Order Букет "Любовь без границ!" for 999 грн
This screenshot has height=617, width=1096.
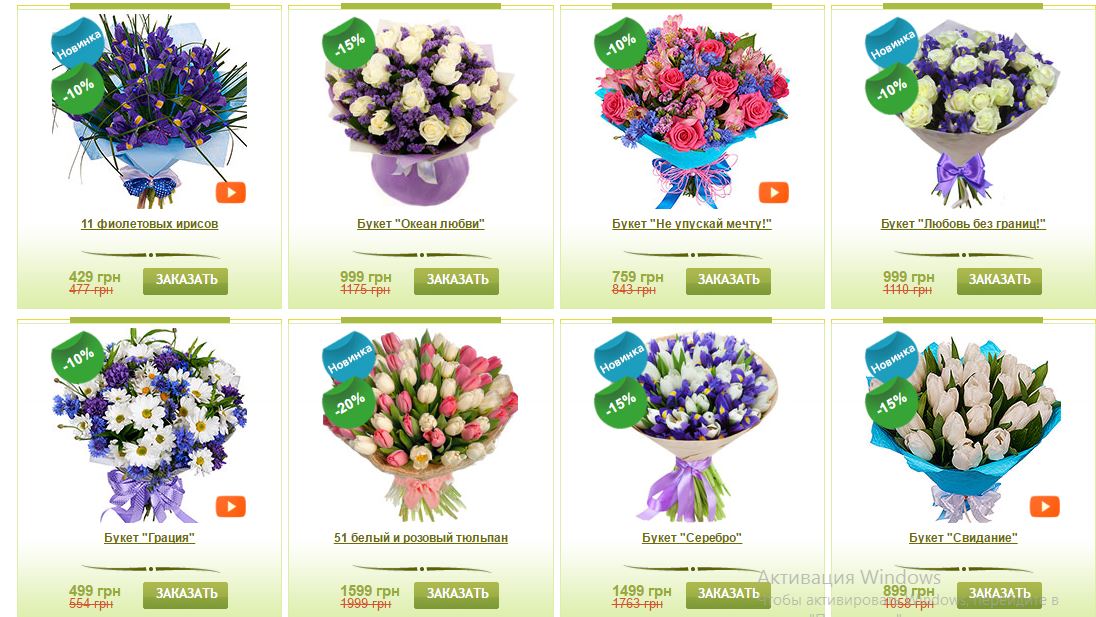1000,280
